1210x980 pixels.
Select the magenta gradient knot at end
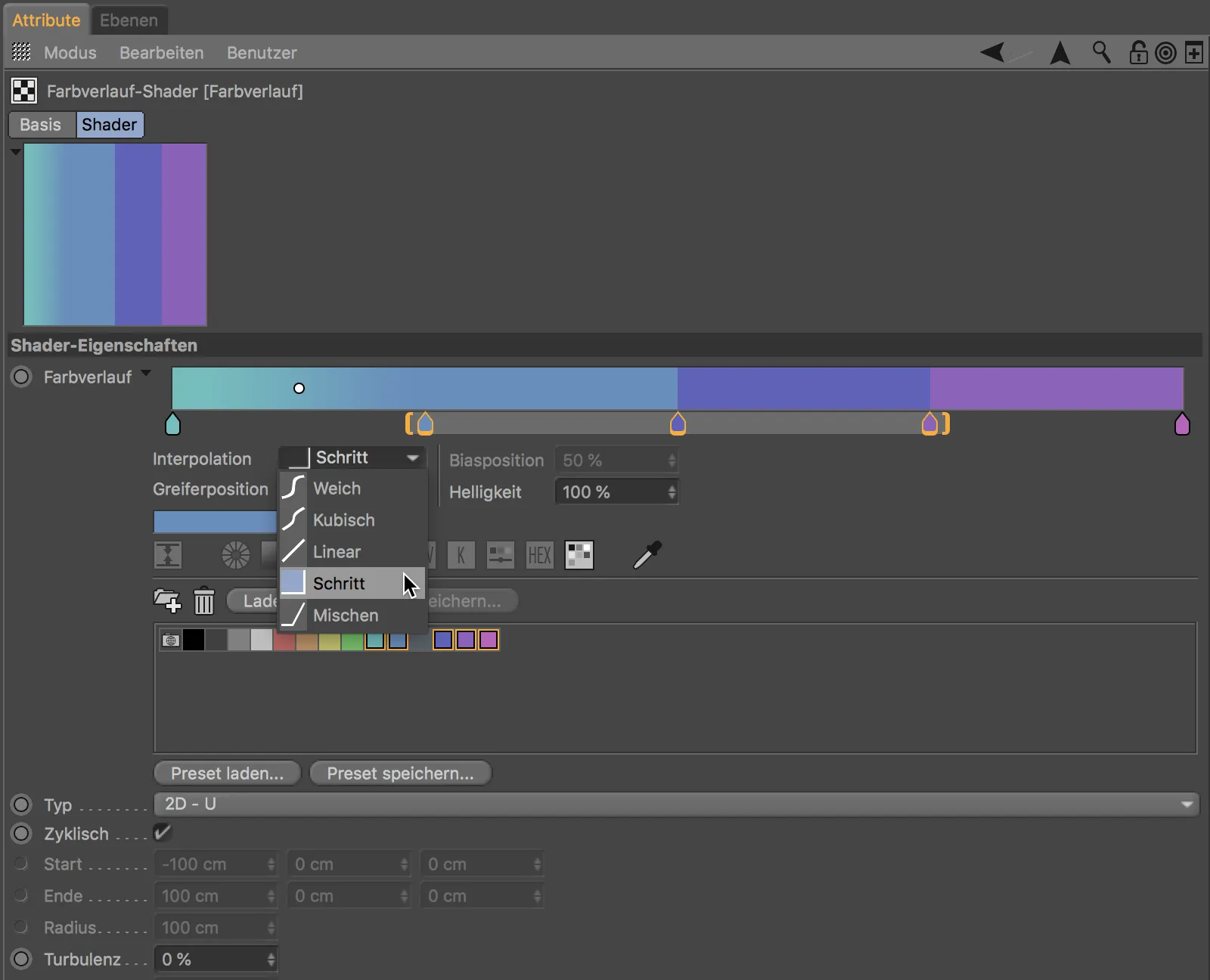1183,423
